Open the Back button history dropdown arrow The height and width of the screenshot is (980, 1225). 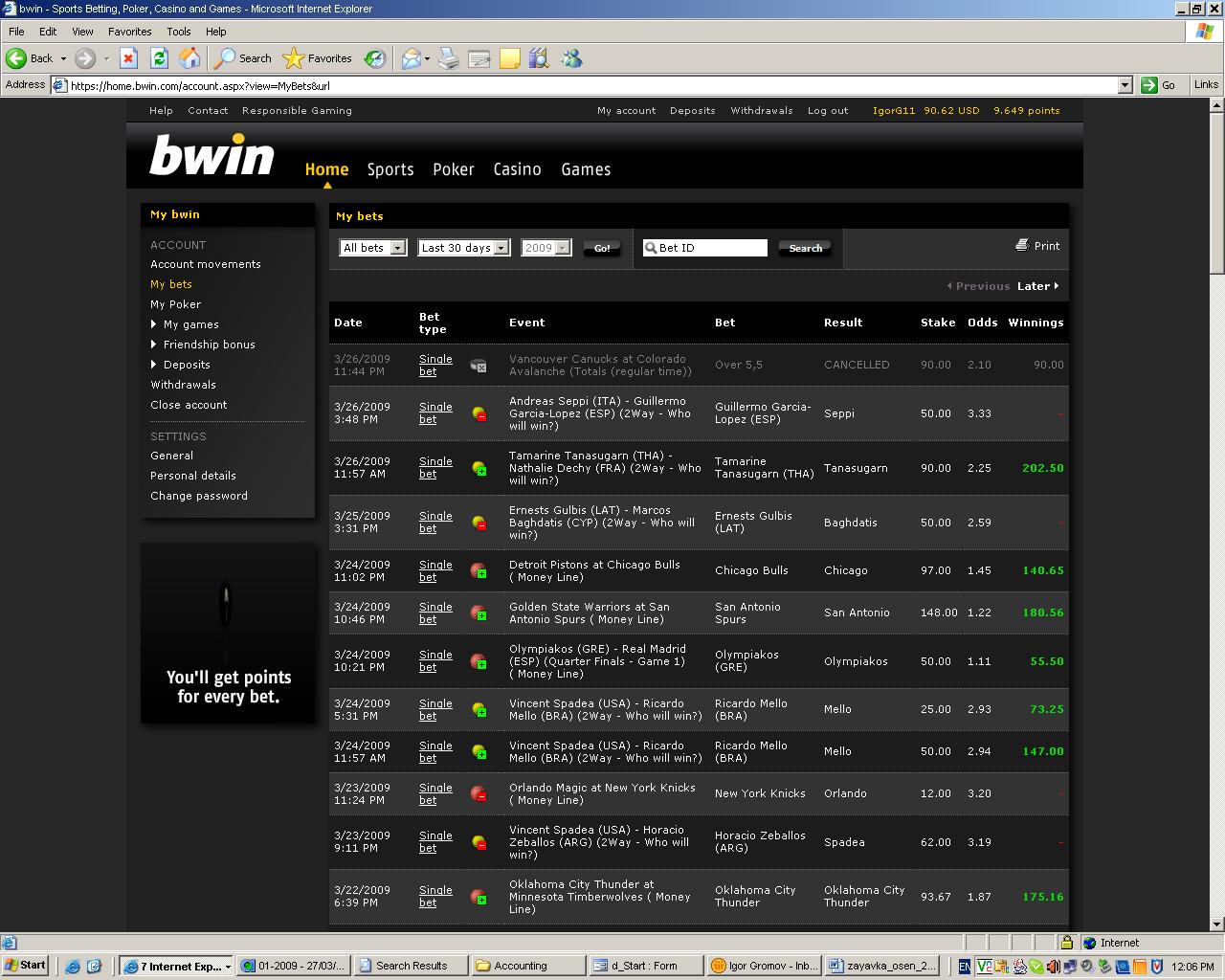coord(63,58)
